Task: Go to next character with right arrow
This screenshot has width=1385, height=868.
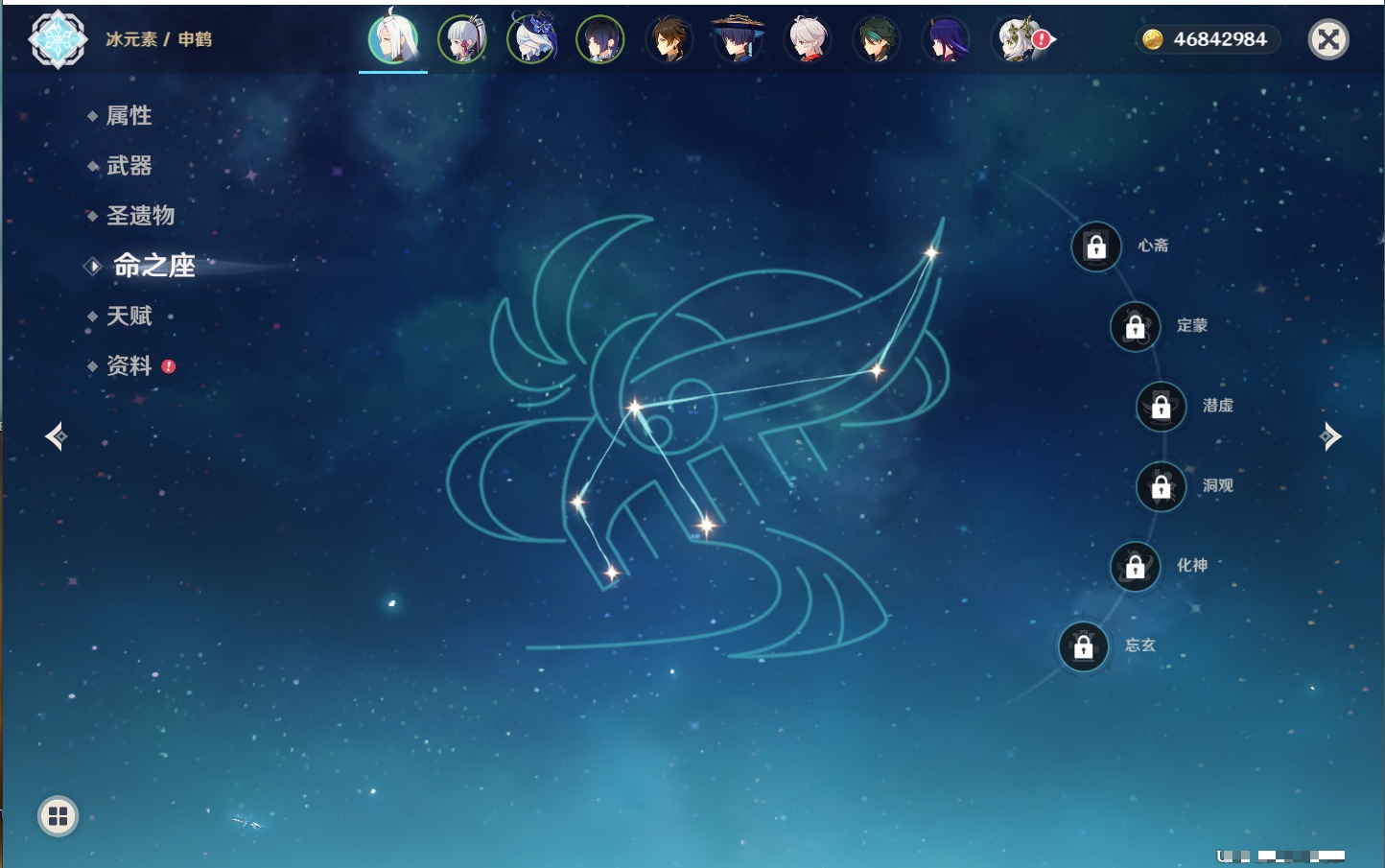Action: 1329,436
